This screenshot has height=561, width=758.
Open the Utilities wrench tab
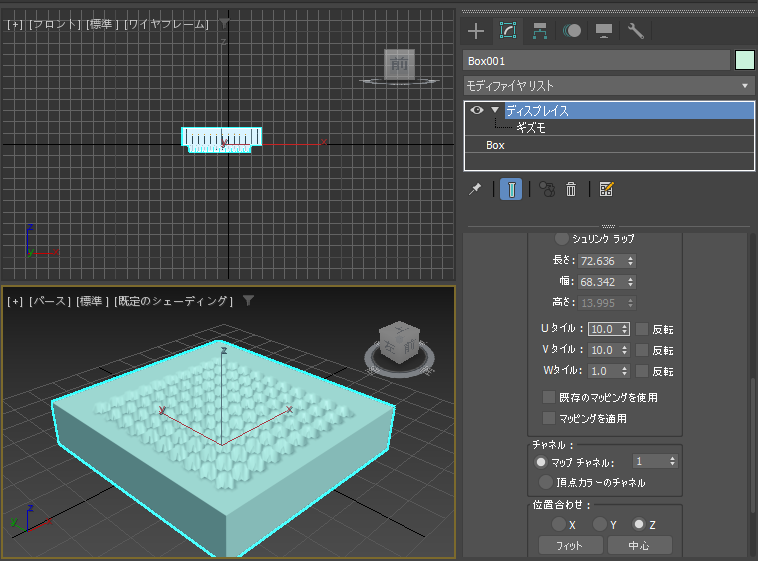click(x=636, y=31)
